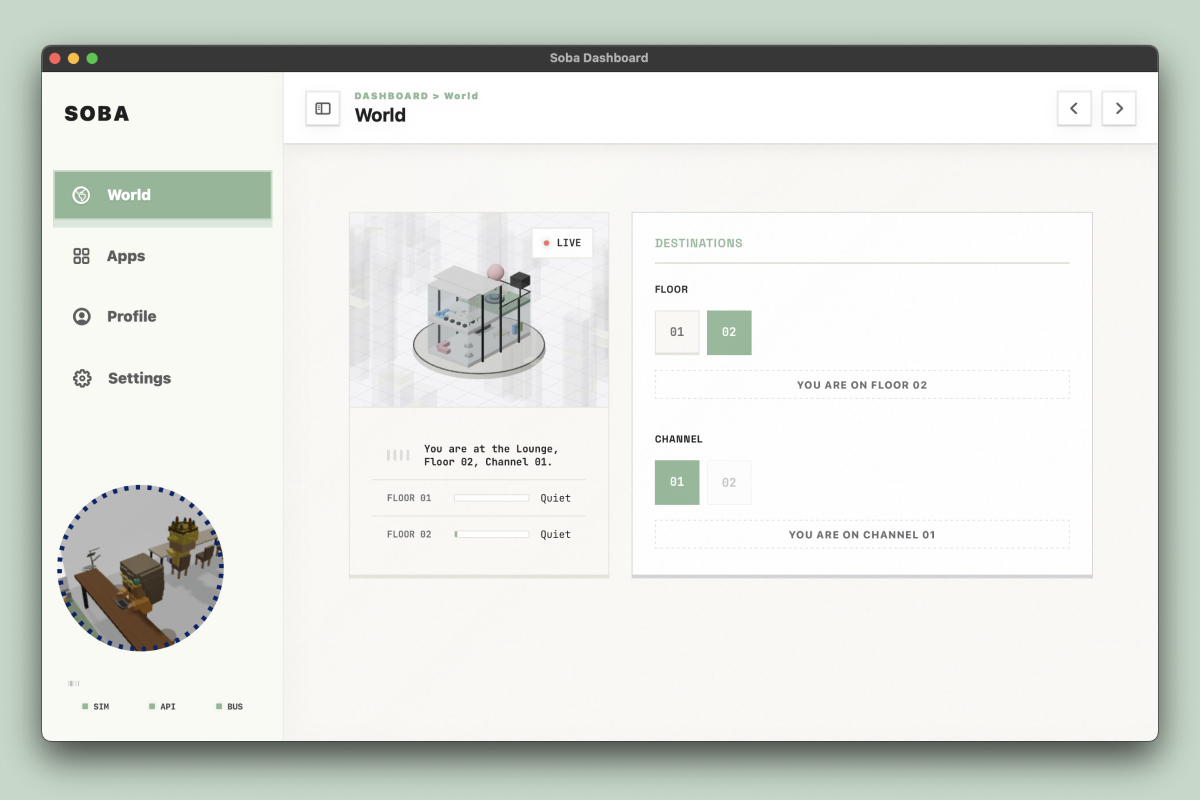Image resolution: width=1200 pixels, height=800 pixels.
Task: Open the circular avatar camera preview
Action: 141,568
